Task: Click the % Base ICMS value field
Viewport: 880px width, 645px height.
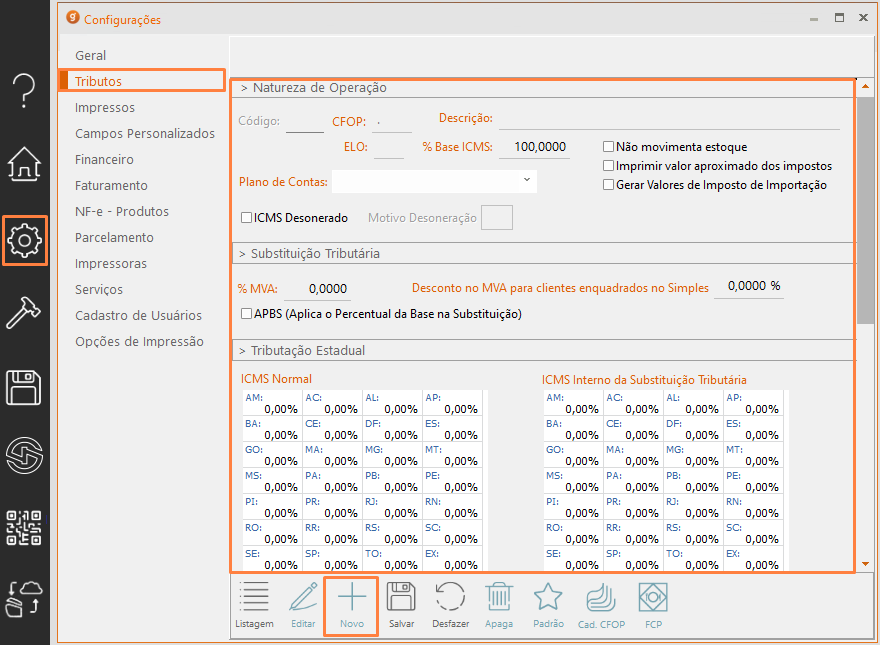Action: click(534, 148)
